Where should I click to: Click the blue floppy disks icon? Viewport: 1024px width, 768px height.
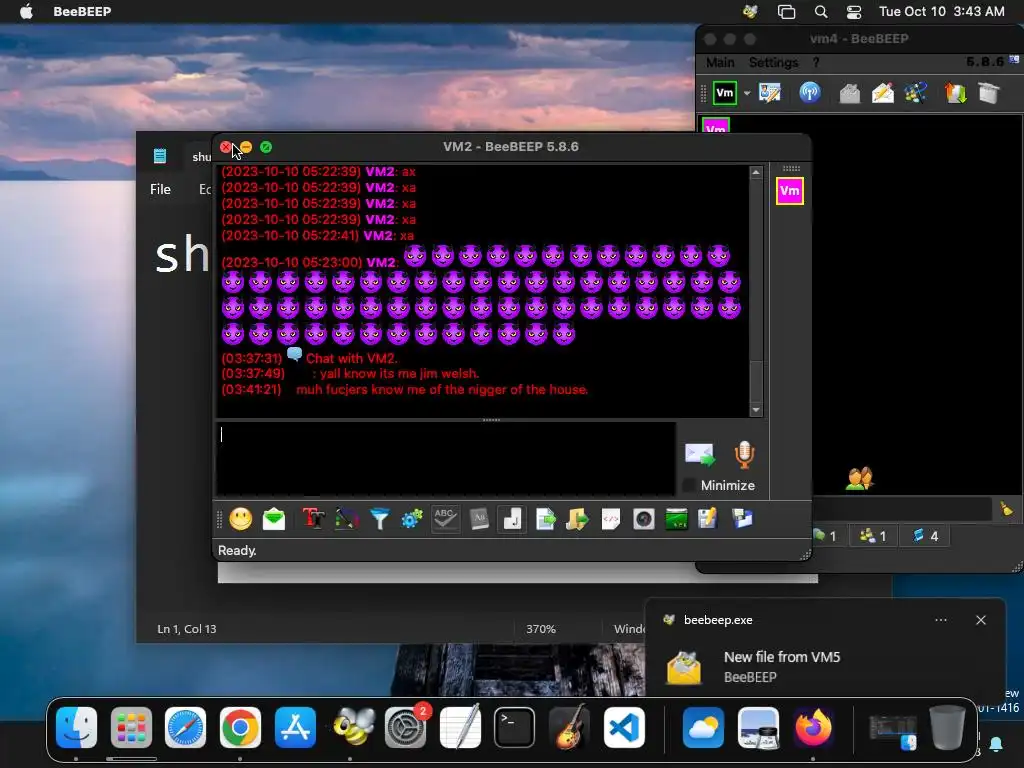click(743, 519)
